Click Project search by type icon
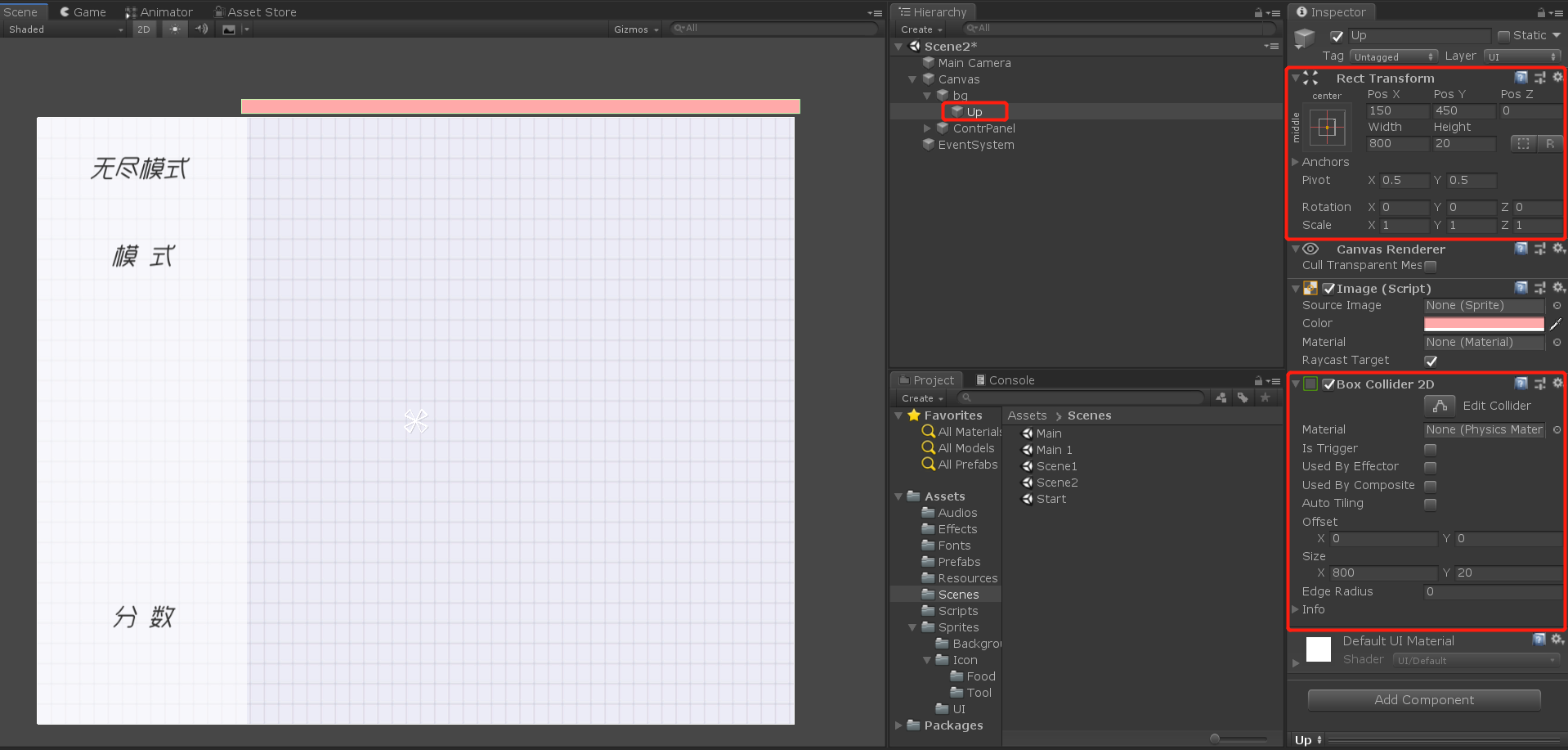1568x750 pixels. pos(1221,397)
